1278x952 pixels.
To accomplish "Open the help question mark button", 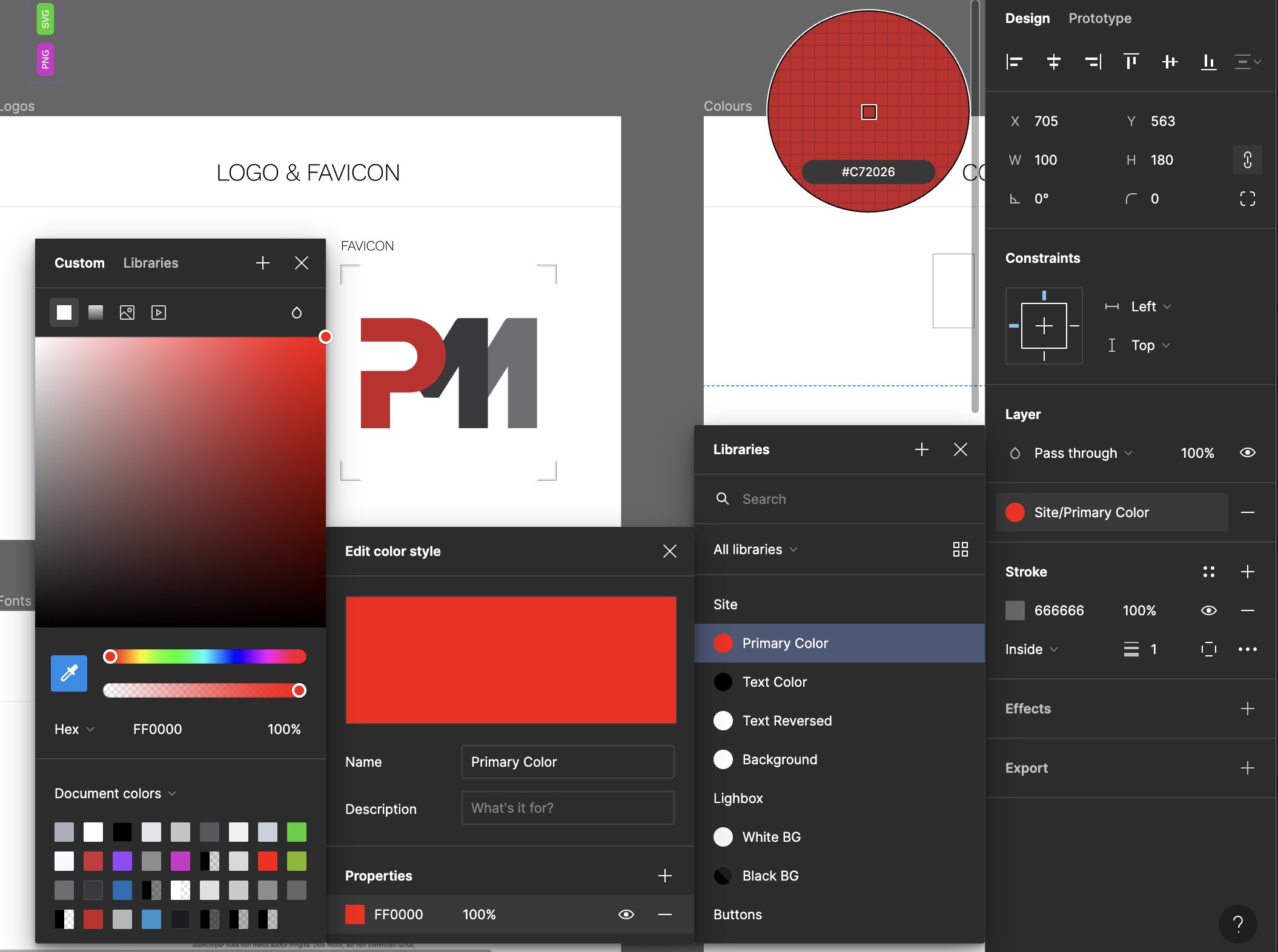I will [1238, 924].
